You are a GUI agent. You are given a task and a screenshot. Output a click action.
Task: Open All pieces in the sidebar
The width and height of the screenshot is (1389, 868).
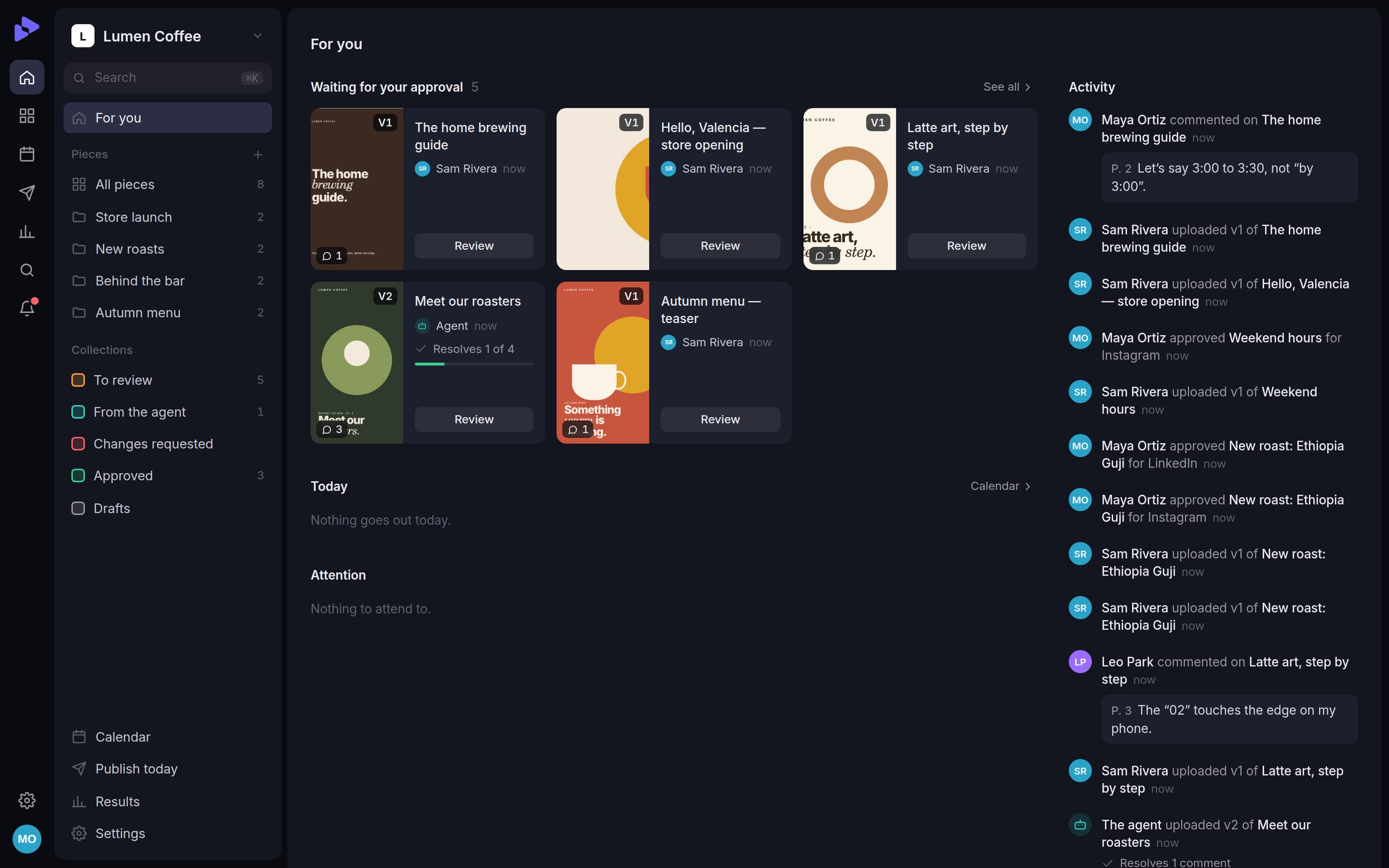[x=167, y=184]
